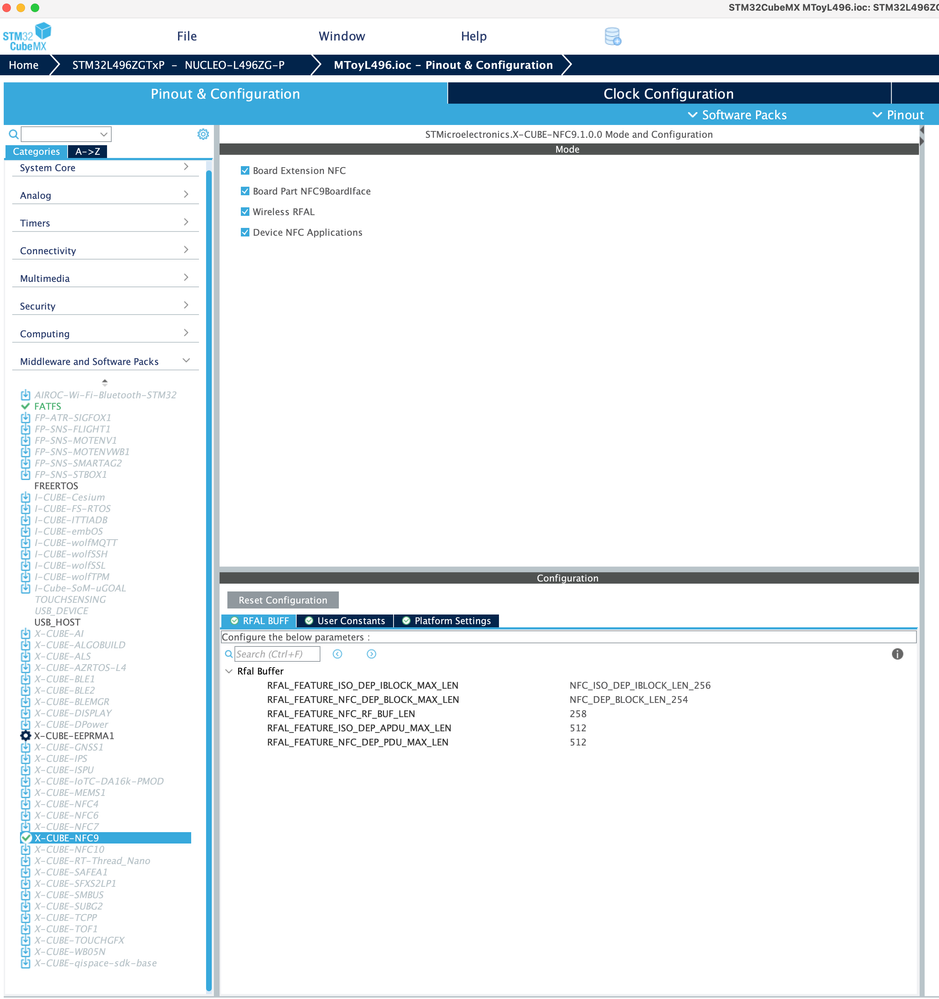Click the RFAL_FEATURE_NFC_RF_BUF_LEN value 258
The height and width of the screenshot is (999, 939).
[x=578, y=714]
